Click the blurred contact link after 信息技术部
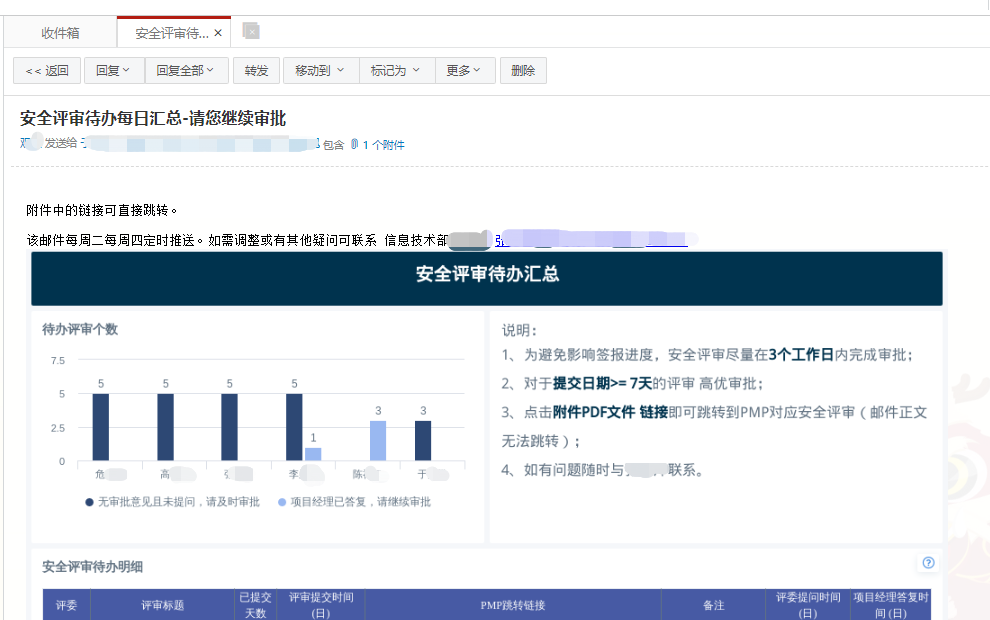This screenshot has width=990, height=620. pyautogui.click(x=592, y=240)
